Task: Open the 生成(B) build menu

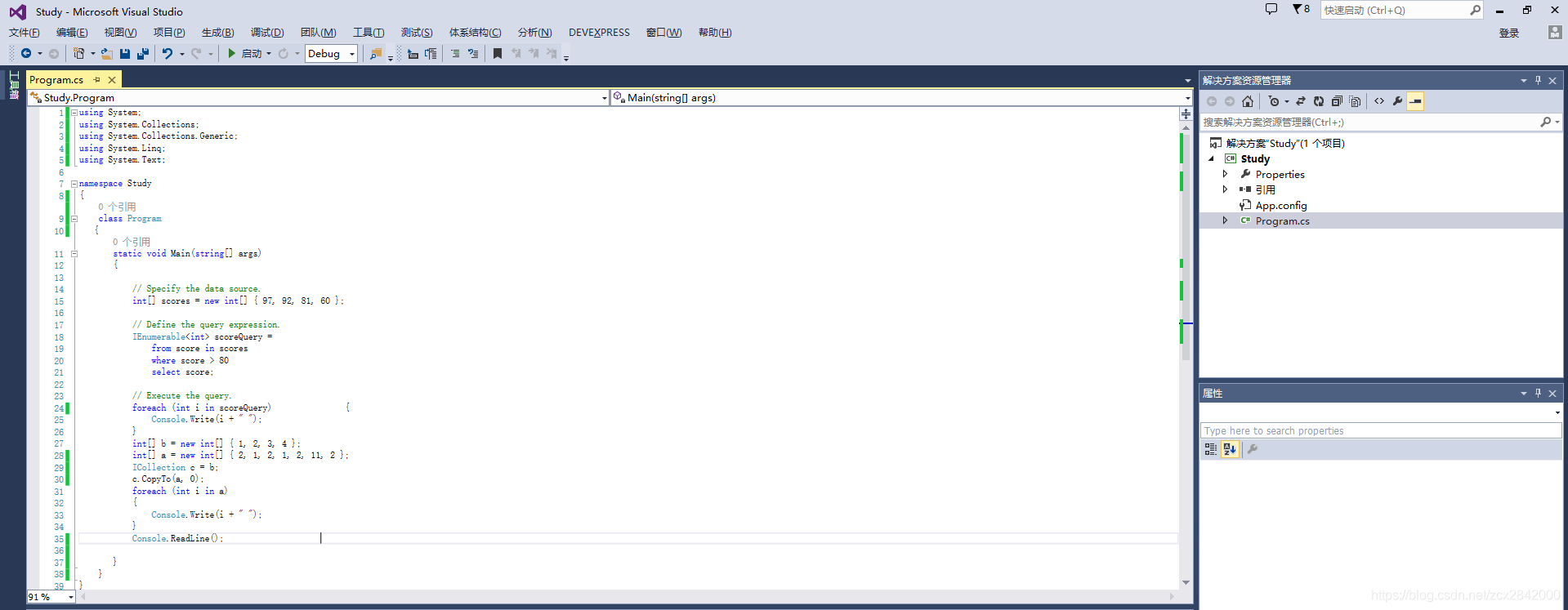Action: (x=217, y=33)
